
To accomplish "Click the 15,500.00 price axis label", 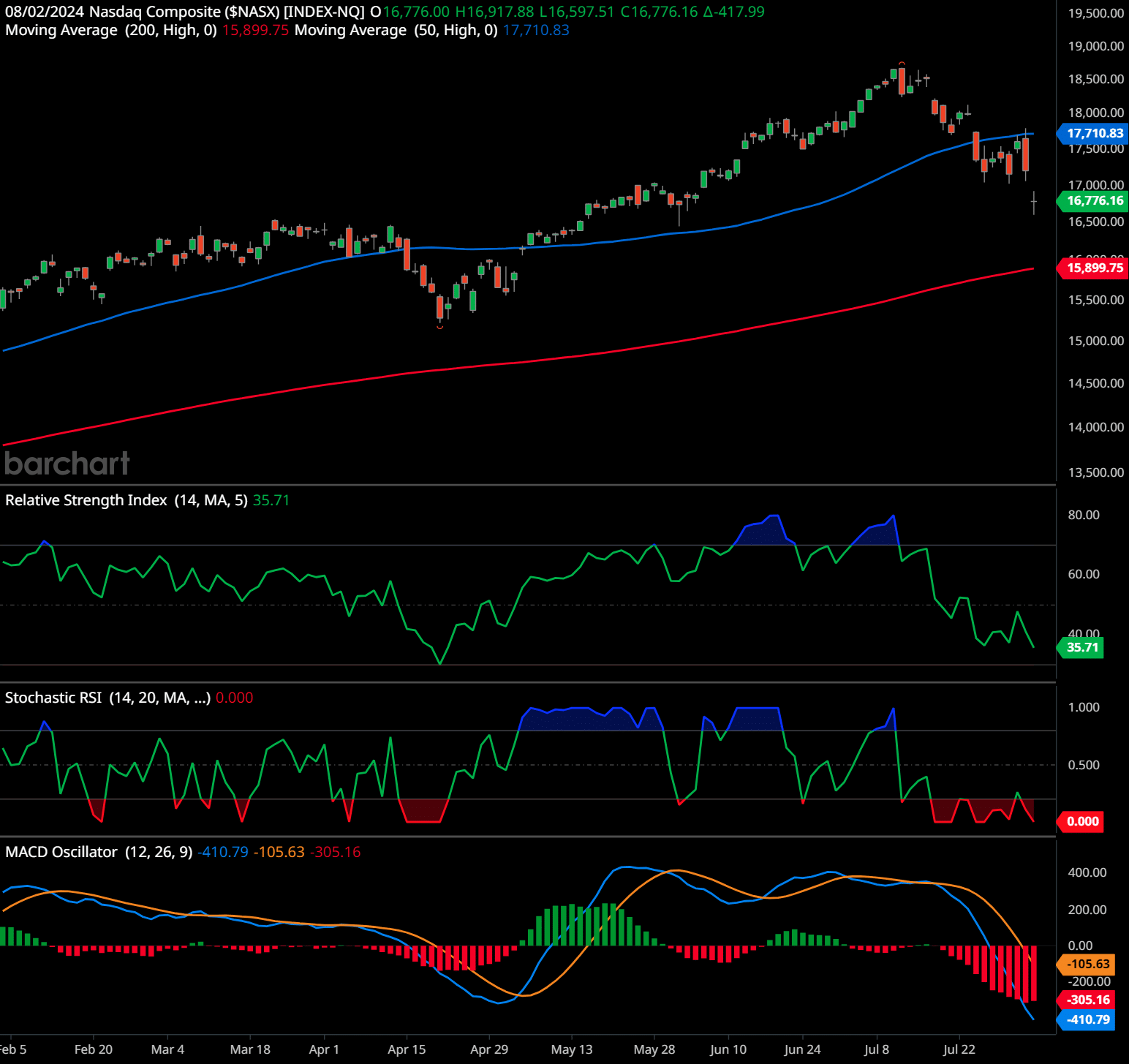I will (x=1095, y=300).
